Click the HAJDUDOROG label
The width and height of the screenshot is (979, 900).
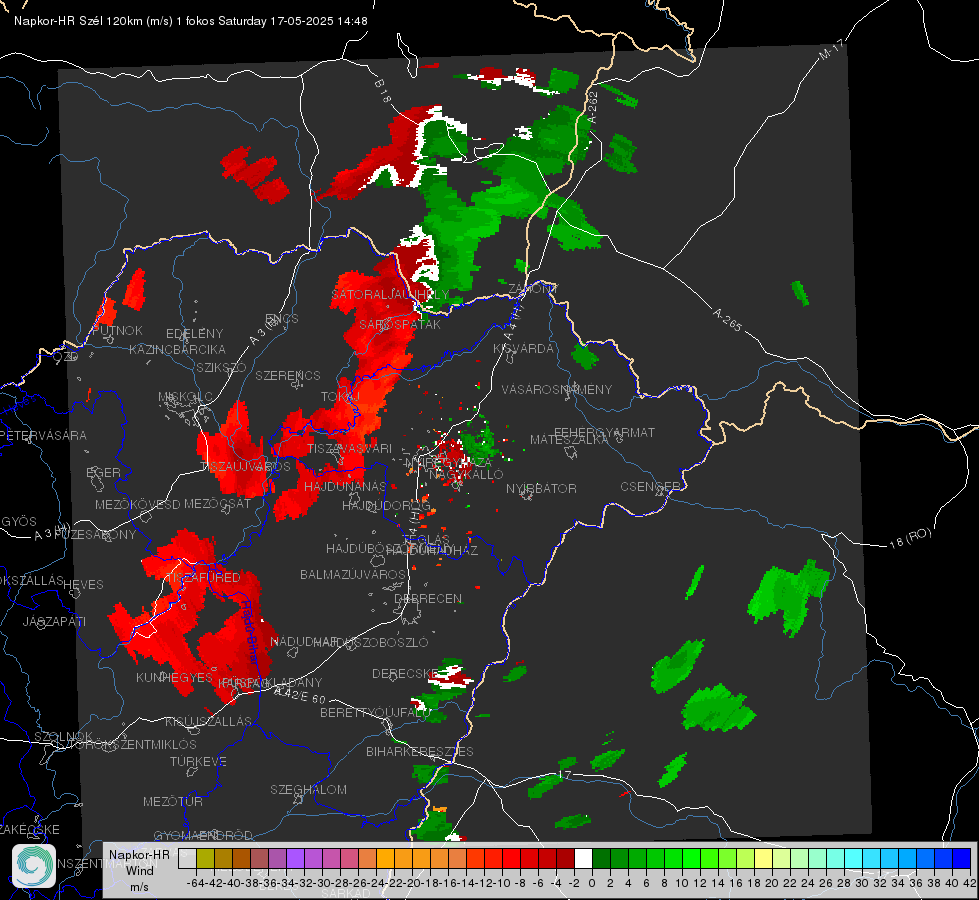pyautogui.click(x=386, y=506)
